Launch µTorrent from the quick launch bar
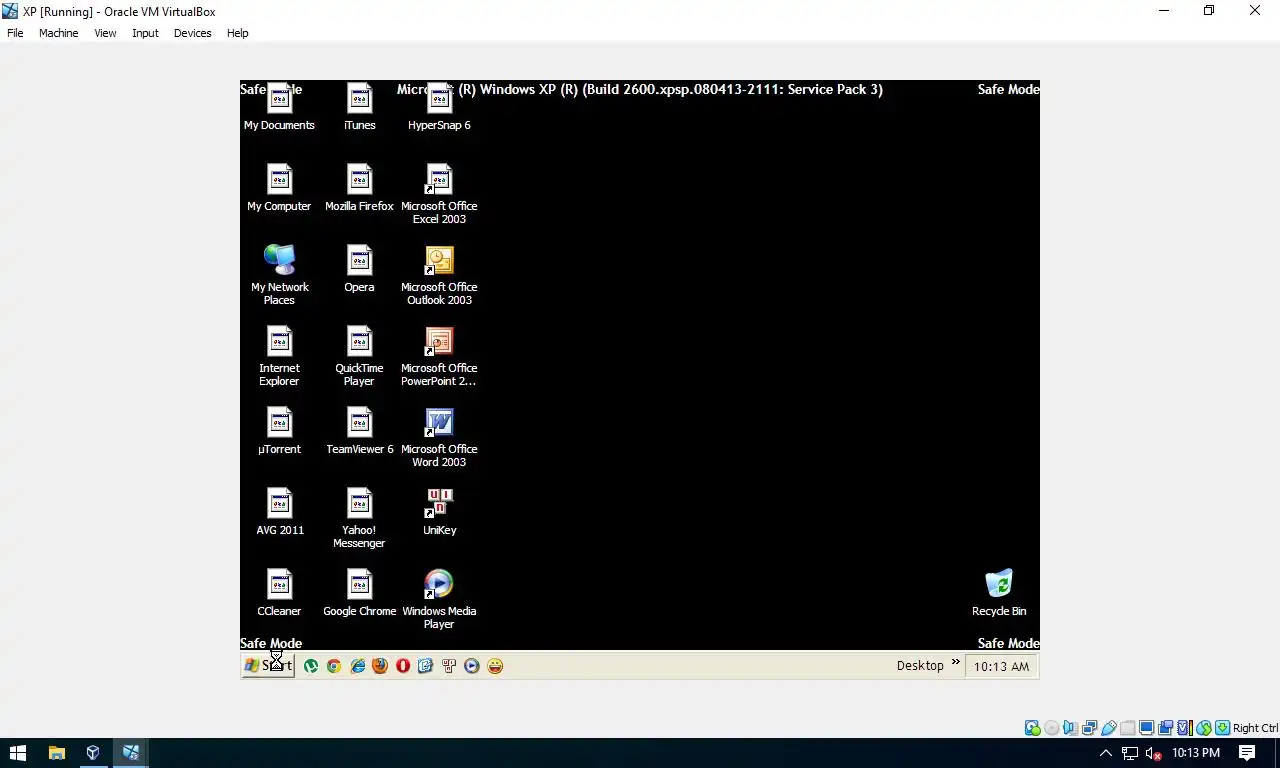Image resolution: width=1280 pixels, height=768 pixels. (311, 666)
